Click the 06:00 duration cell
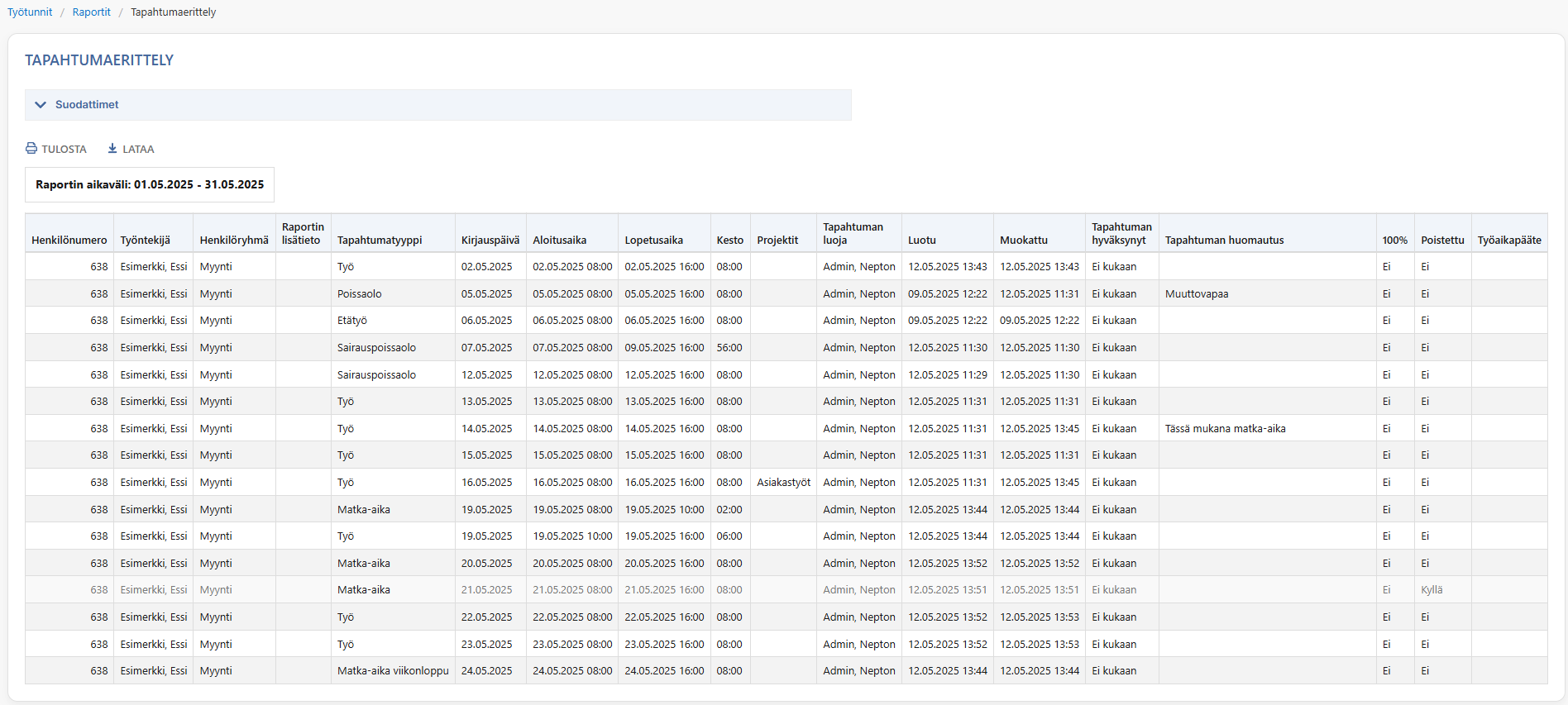This screenshot has width=1568, height=705. click(x=729, y=536)
